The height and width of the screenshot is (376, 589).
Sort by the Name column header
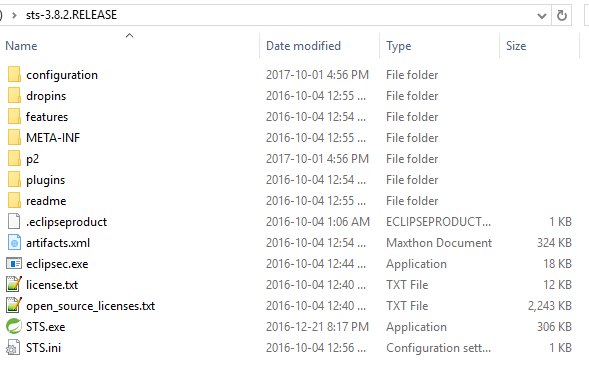(x=21, y=46)
